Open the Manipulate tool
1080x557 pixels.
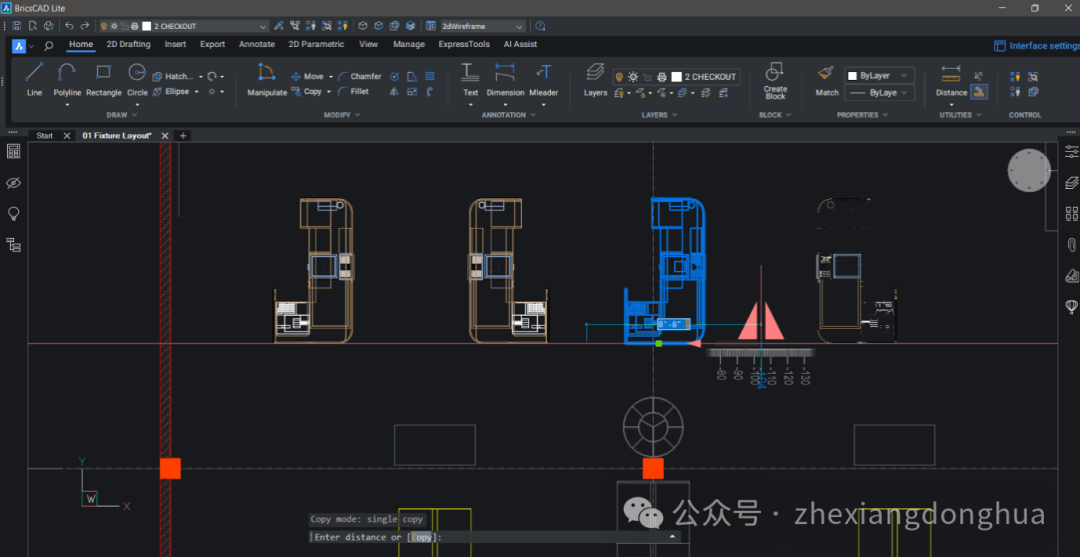[x=267, y=78]
